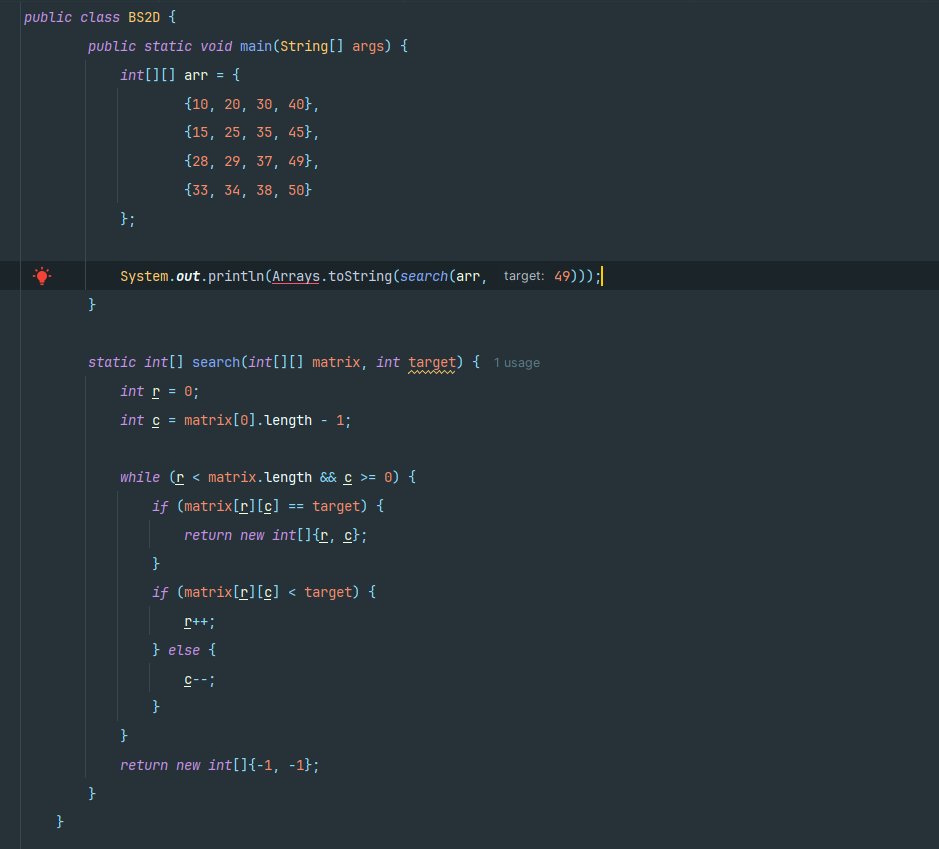The image size is (939, 849).
Task: Click the 'println' method call
Action: point(236,276)
